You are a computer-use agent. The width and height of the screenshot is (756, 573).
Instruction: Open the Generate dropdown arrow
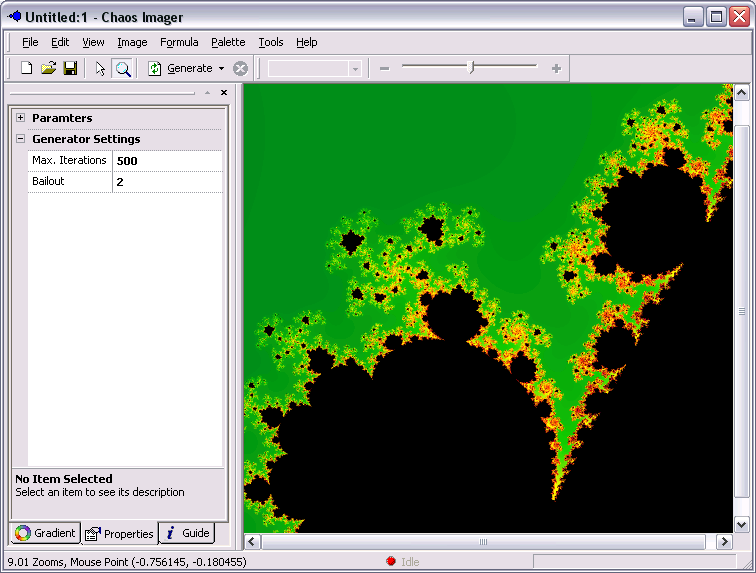[x=221, y=68]
